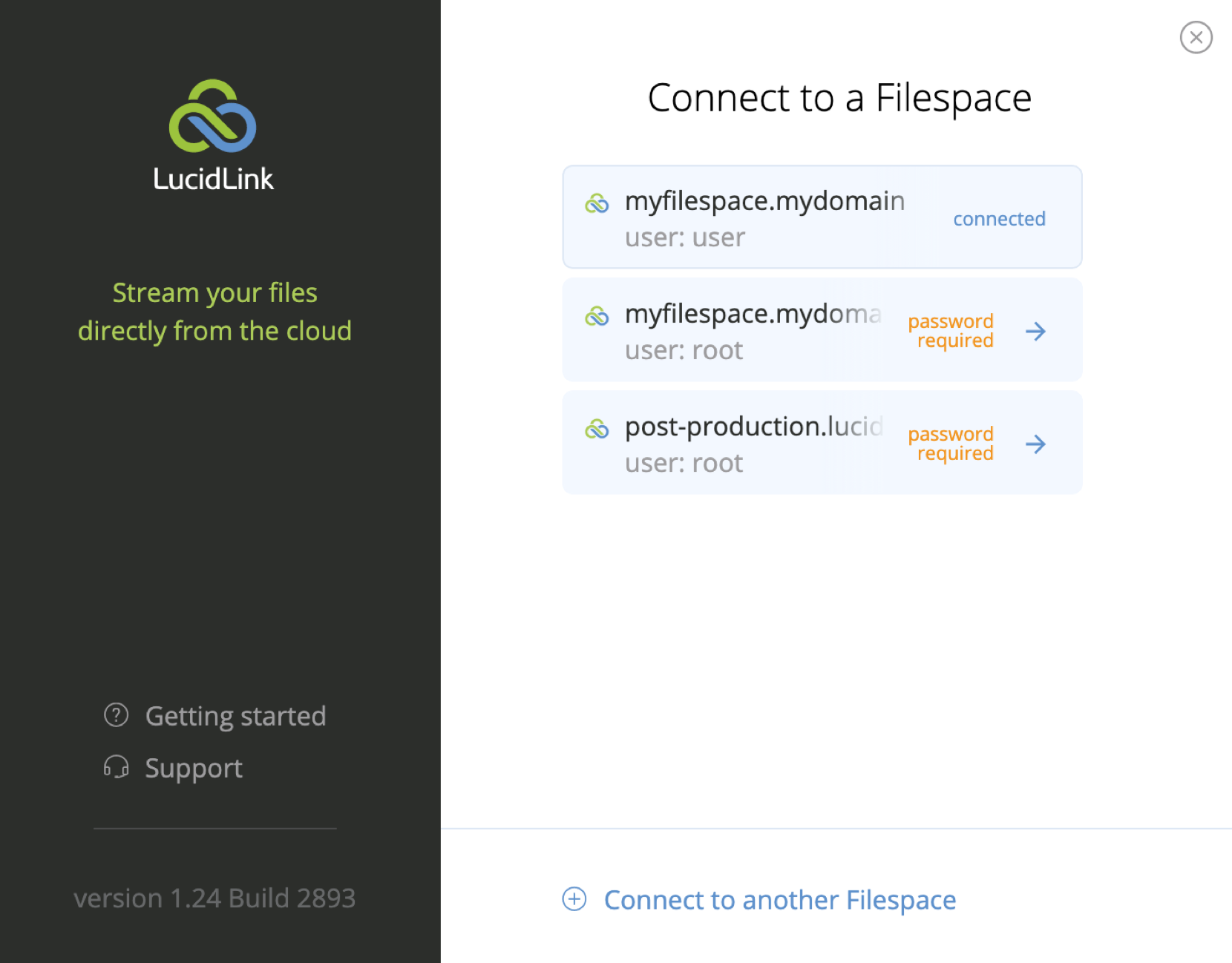The image size is (1232, 963).
Task: Click the arrow to connect as root to myfilespace
Action: tap(1037, 332)
